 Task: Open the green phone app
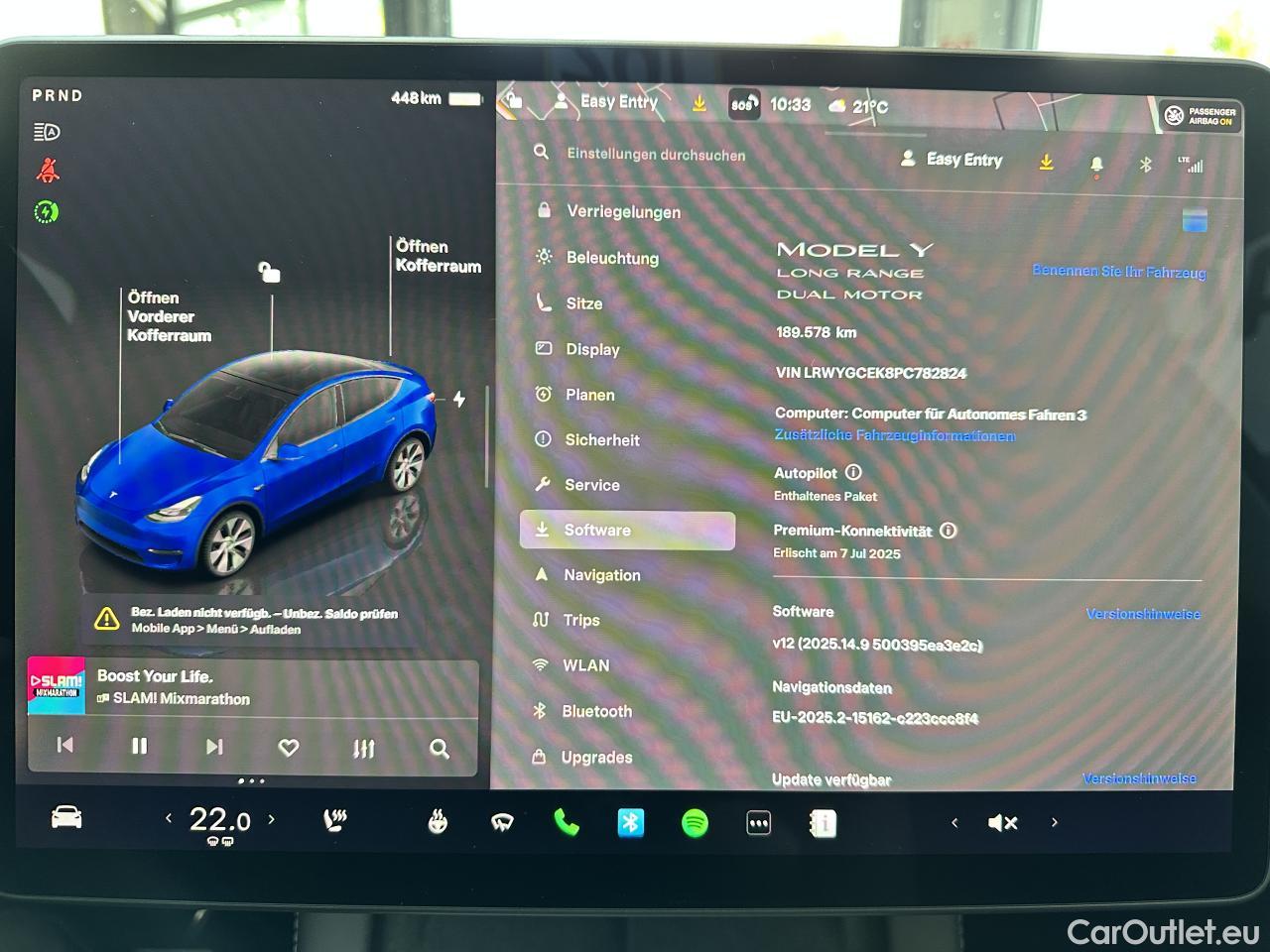point(567,822)
